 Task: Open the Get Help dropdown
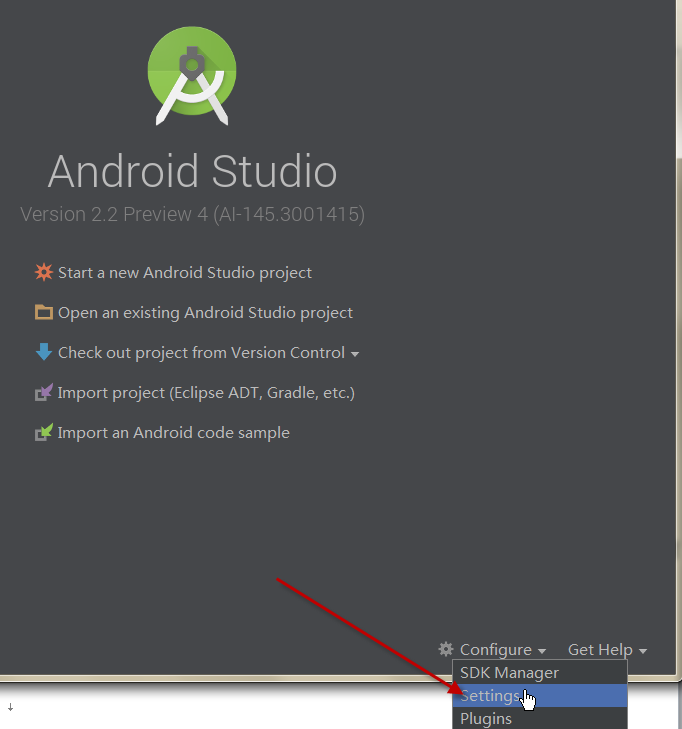(x=607, y=649)
